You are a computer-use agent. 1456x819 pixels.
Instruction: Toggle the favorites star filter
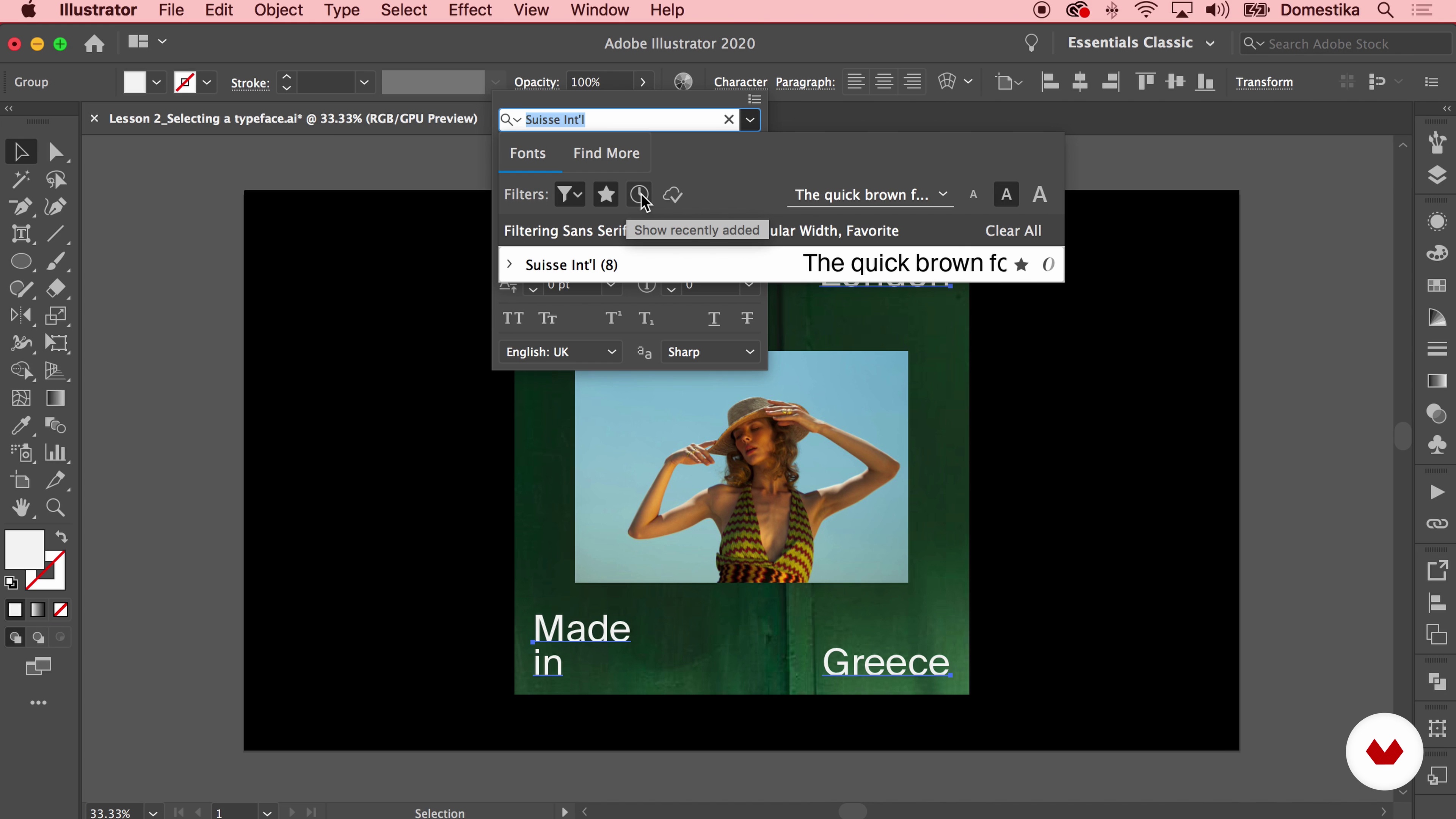click(606, 195)
